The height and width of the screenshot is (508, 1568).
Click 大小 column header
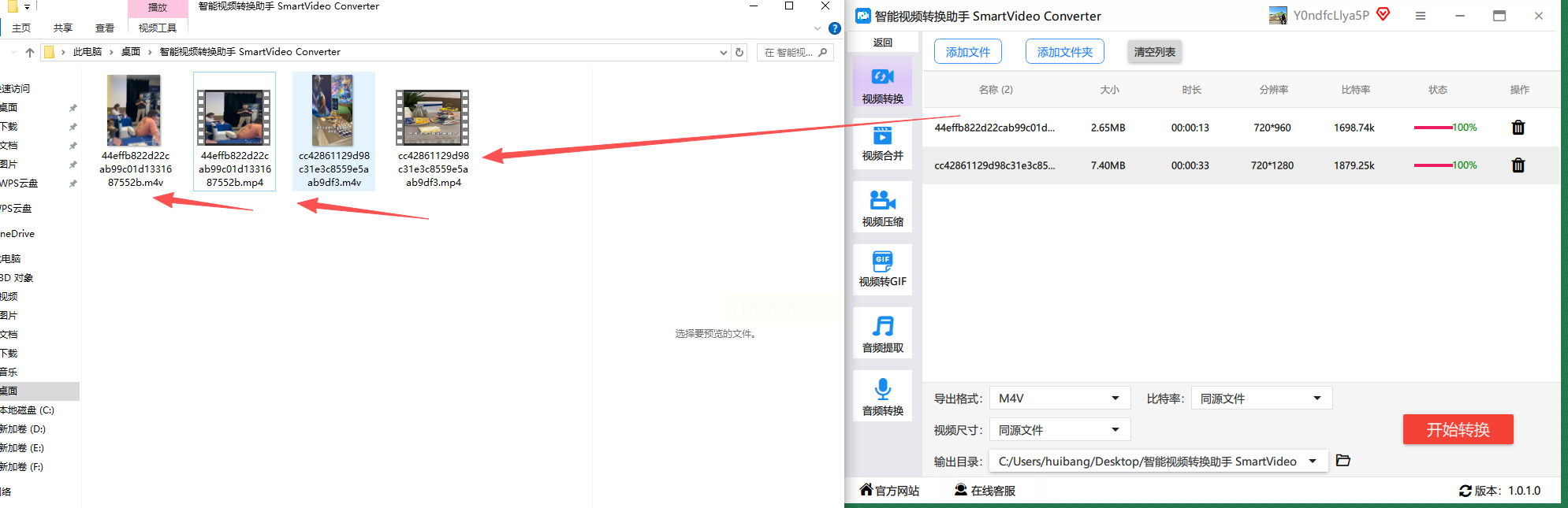coord(1109,90)
